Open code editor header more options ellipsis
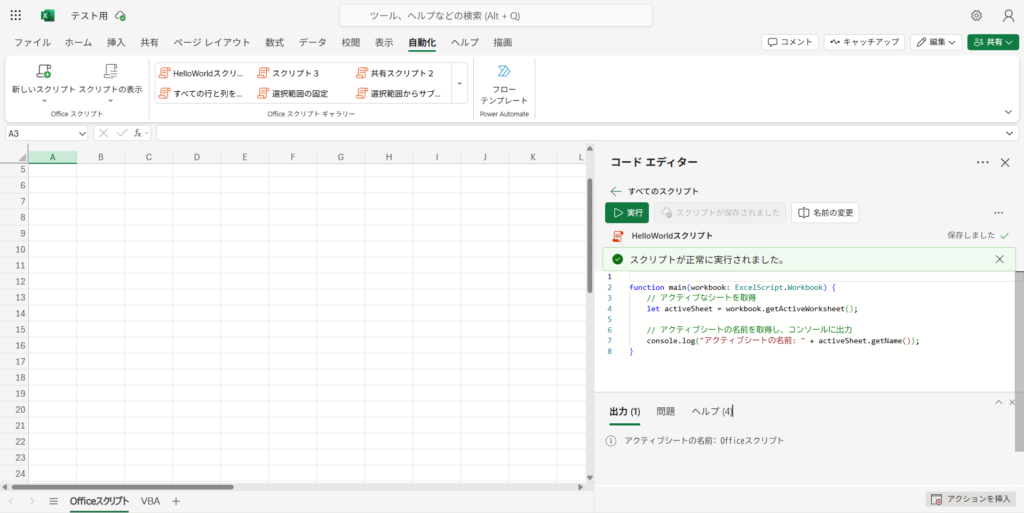The width and height of the screenshot is (1024, 513). click(982, 163)
